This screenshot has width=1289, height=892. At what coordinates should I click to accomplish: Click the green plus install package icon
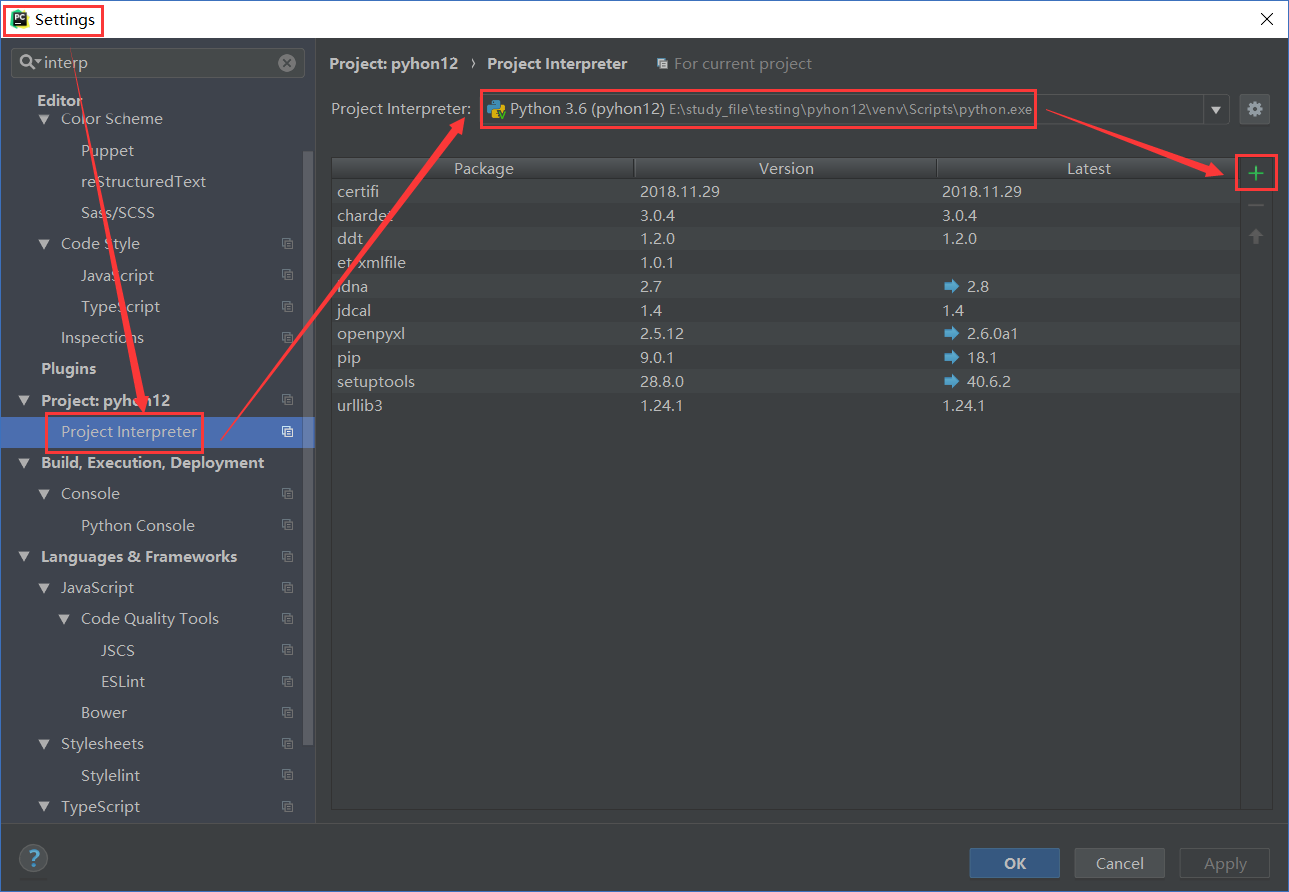click(x=1256, y=173)
